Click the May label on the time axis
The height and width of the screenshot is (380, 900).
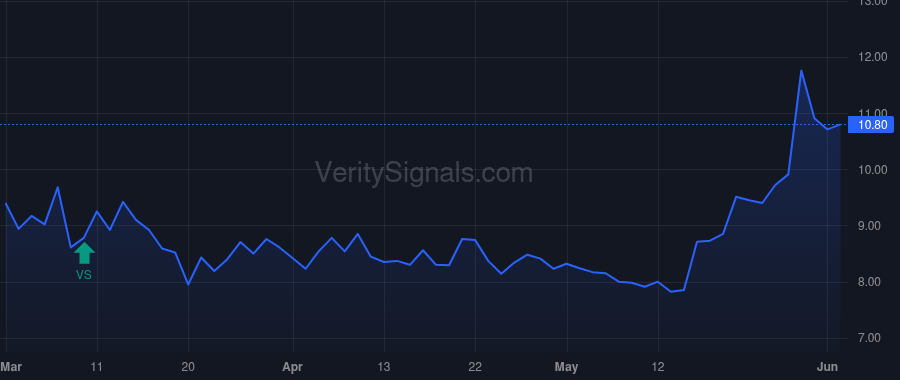pos(567,367)
